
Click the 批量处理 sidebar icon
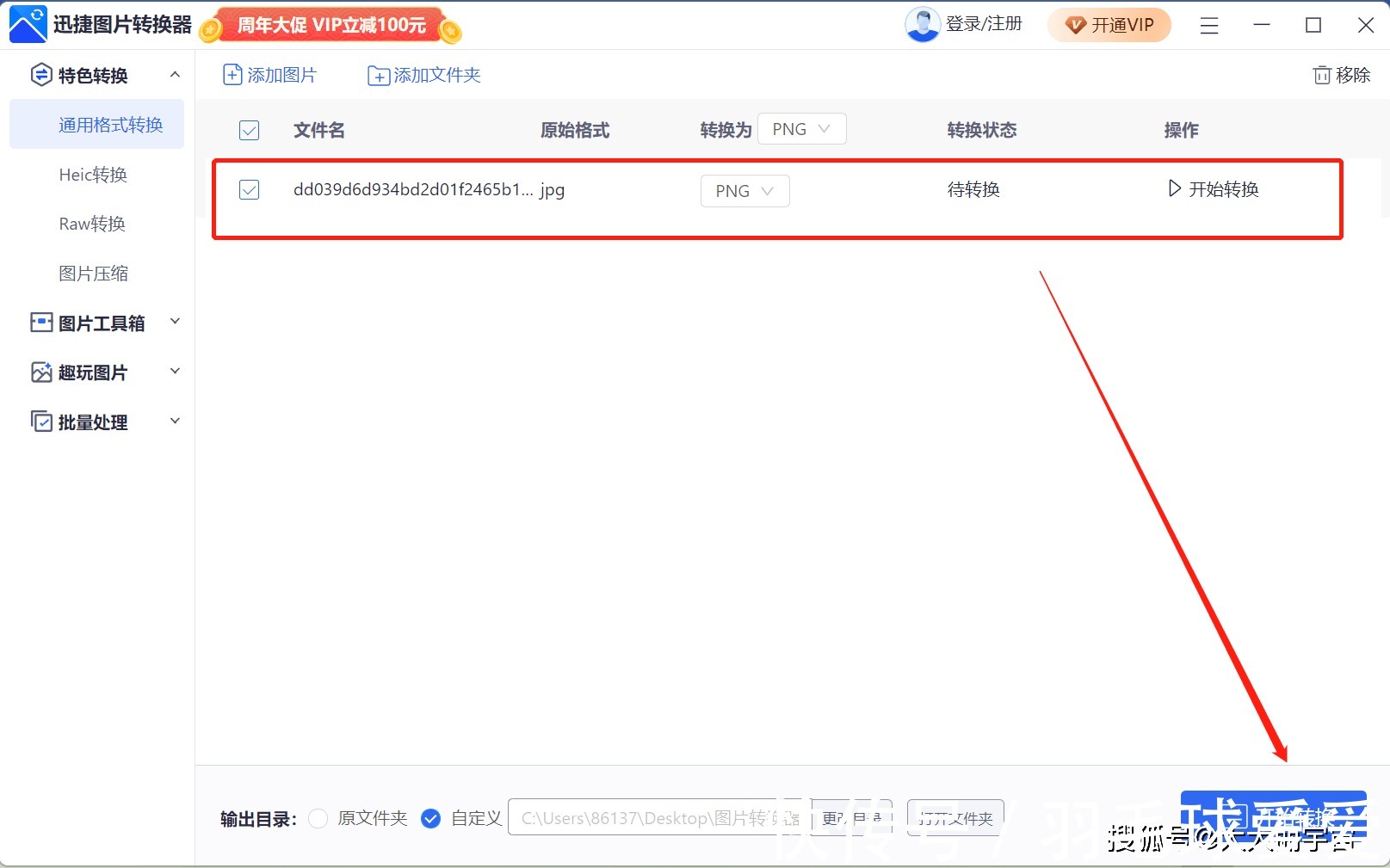pyautogui.click(x=41, y=422)
